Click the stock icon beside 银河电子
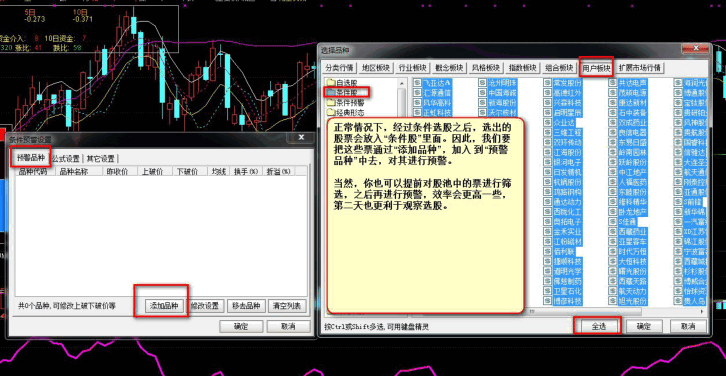This screenshot has height=376, width=726. pyautogui.click(x=548, y=162)
